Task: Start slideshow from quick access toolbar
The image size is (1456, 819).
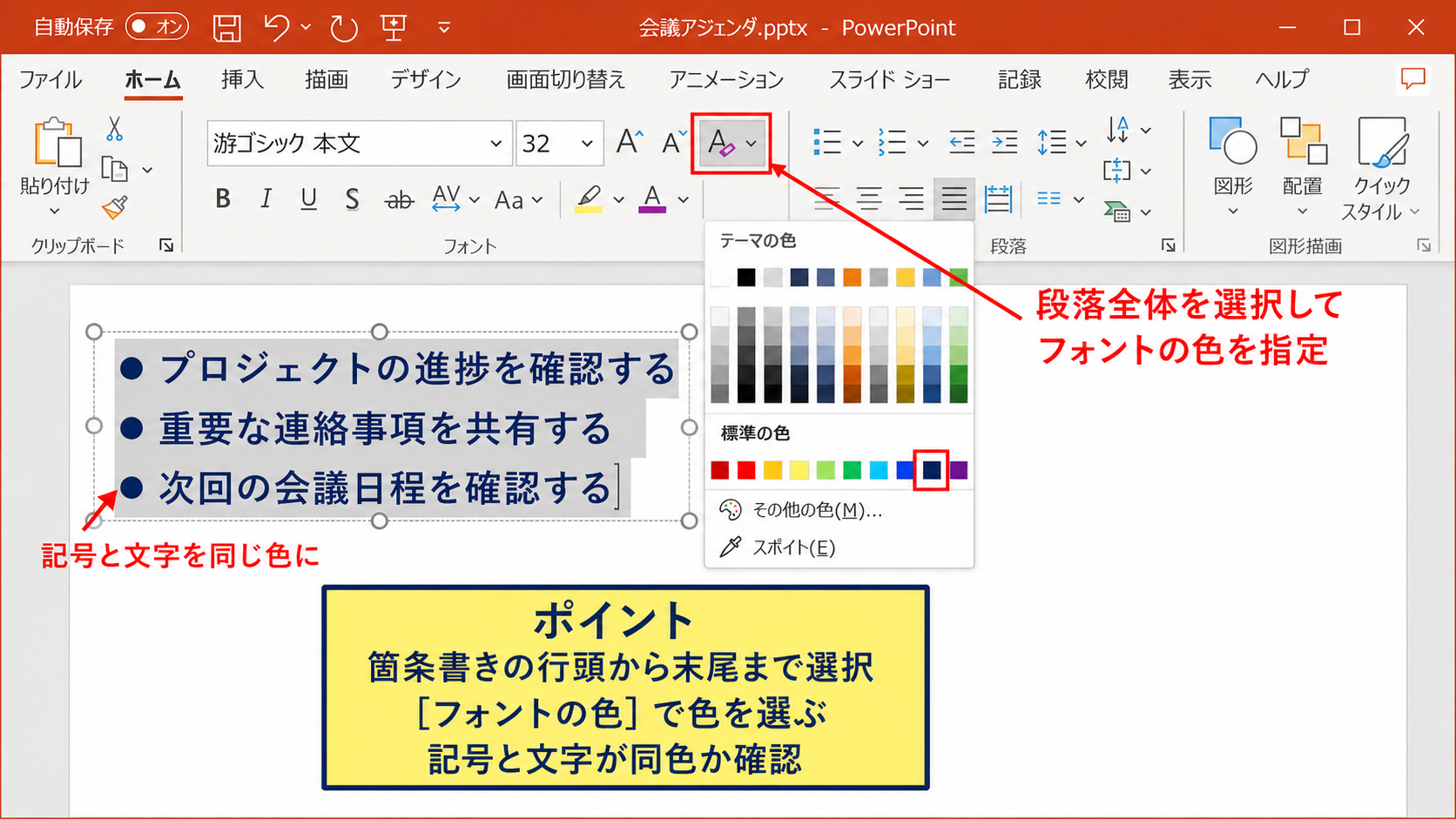Action: [394, 28]
